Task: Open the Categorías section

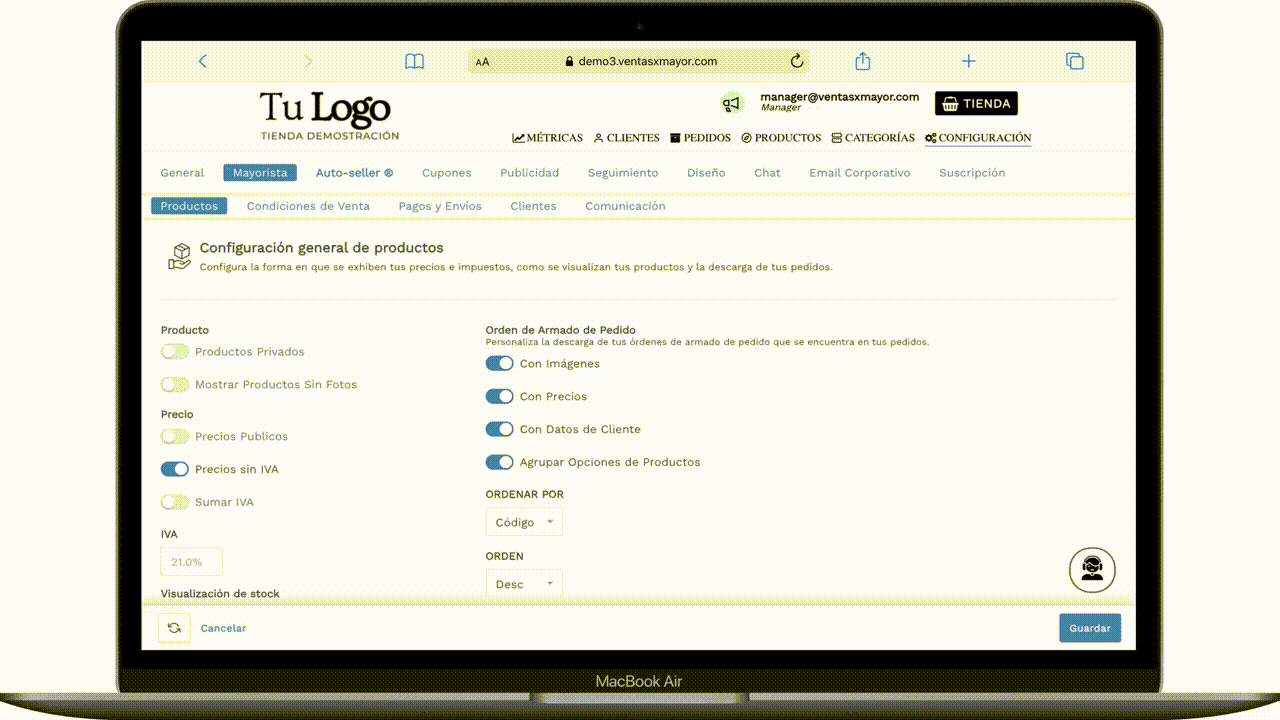Action: (x=872, y=138)
